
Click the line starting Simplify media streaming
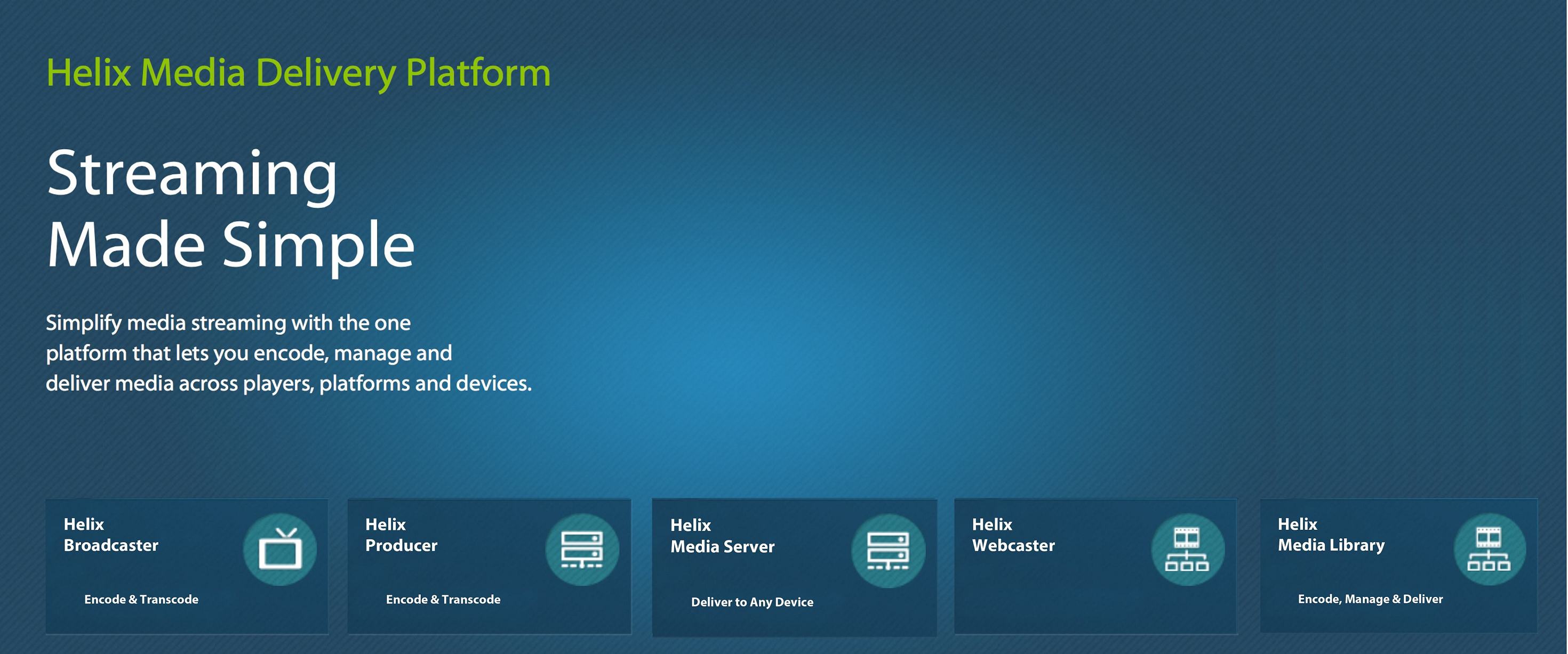coord(228,322)
